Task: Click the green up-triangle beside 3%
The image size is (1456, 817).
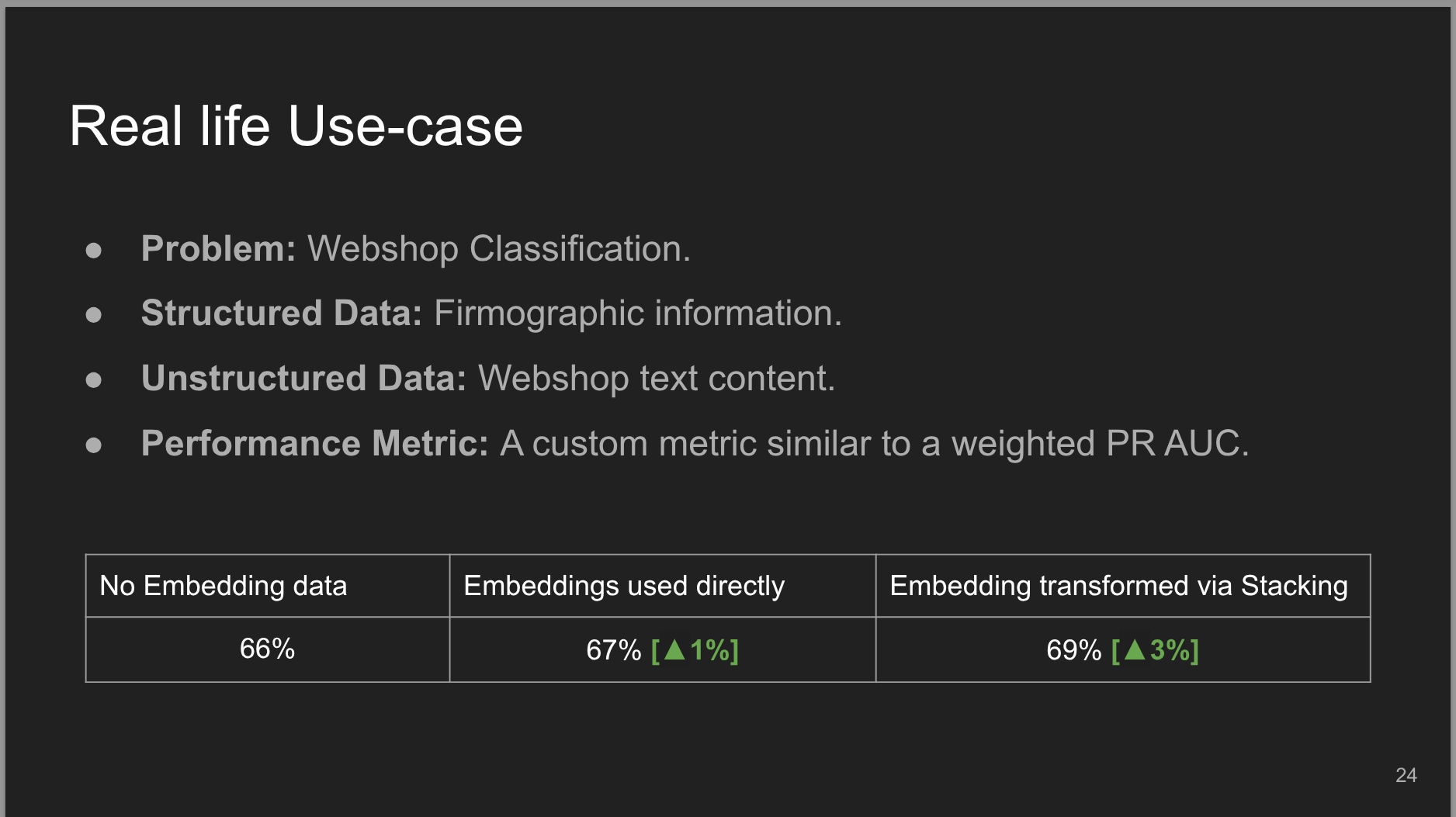Action: tap(1135, 649)
